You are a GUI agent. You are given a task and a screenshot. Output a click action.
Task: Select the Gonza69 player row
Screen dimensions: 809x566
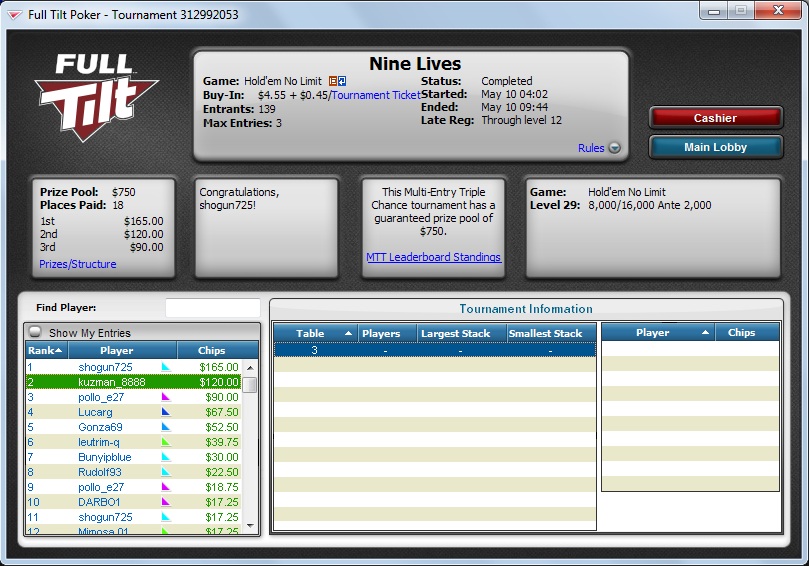point(133,427)
